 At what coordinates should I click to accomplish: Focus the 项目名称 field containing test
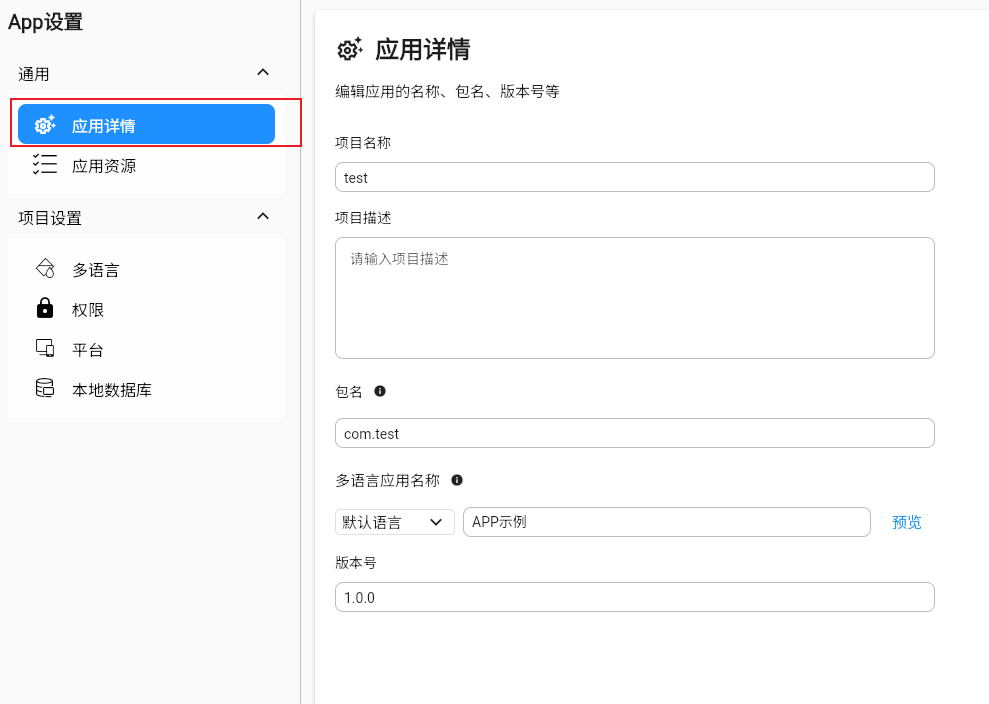click(635, 177)
